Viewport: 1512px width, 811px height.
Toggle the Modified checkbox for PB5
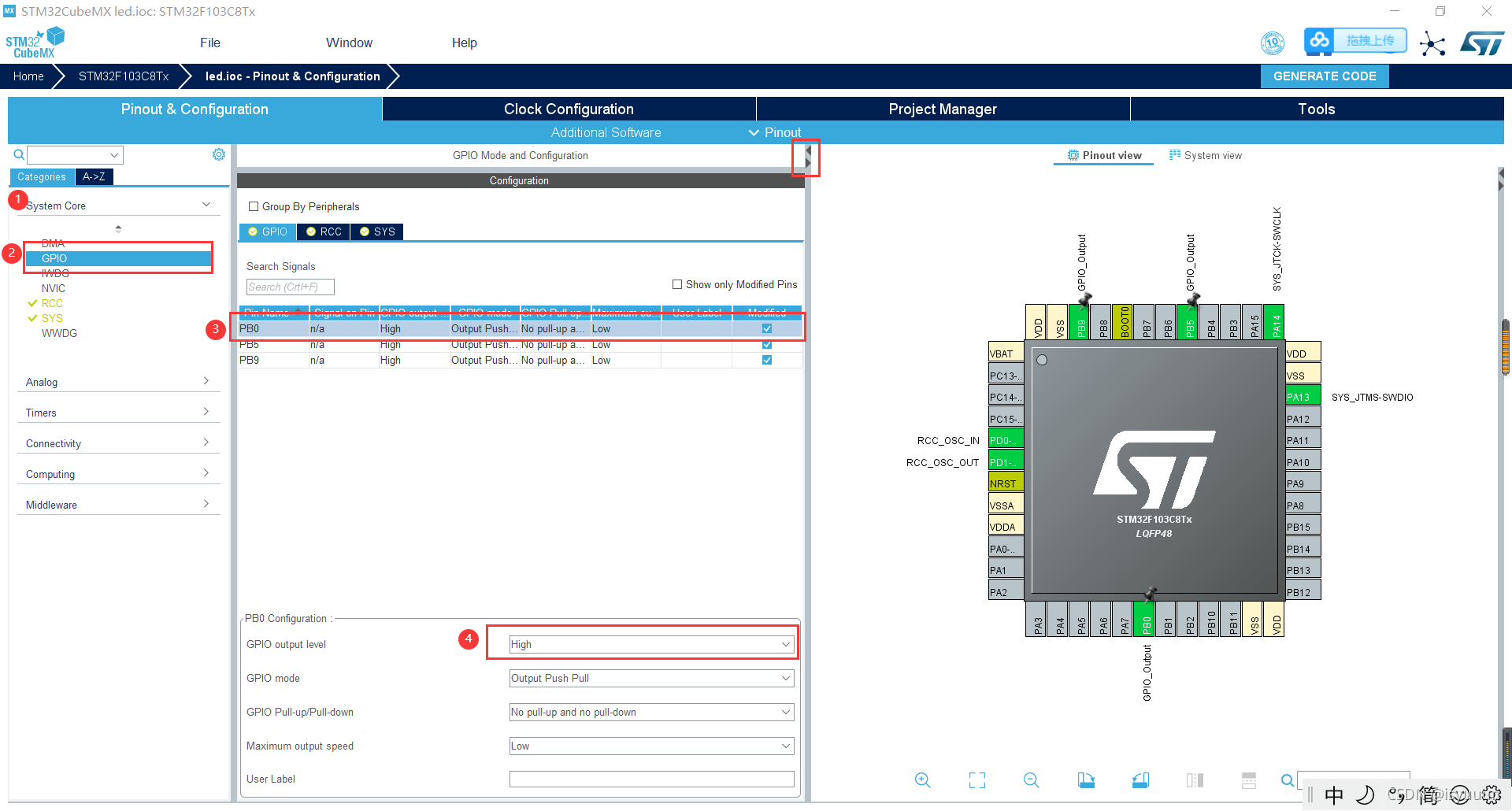click(x=767, y=344)
